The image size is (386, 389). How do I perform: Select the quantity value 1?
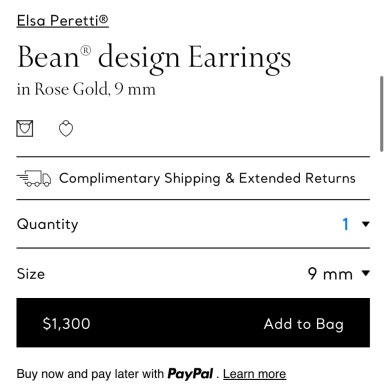pos(346,224)
